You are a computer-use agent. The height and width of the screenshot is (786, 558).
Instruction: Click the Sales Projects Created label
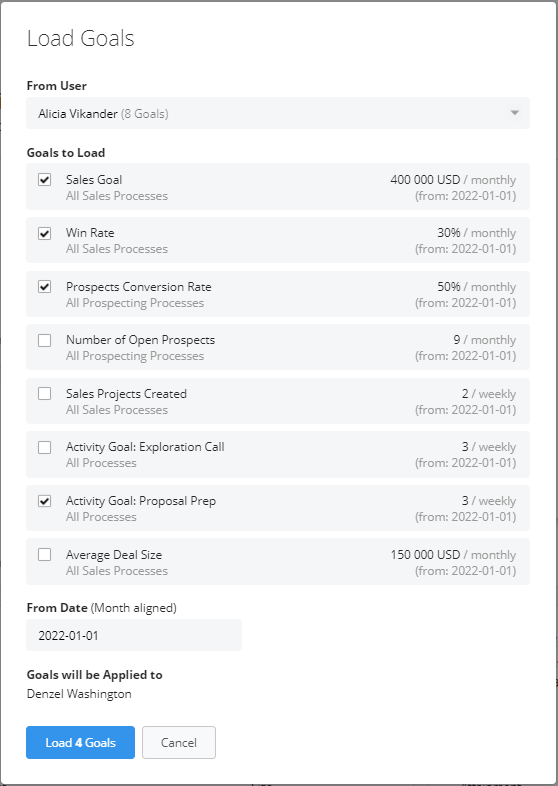point(126,394)
